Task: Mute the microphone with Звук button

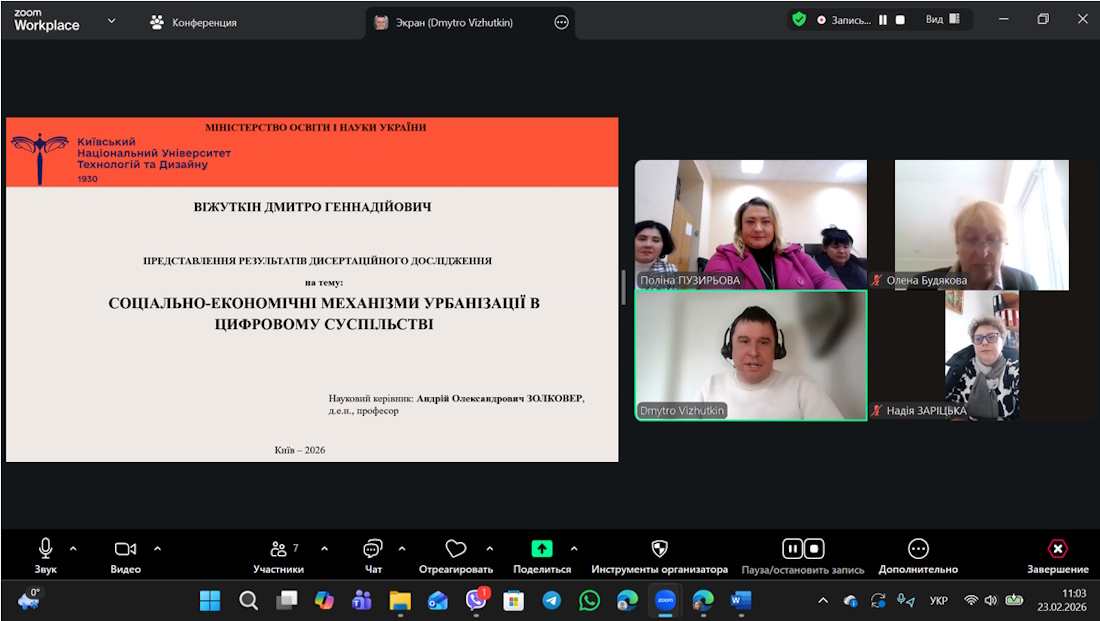Action: pyautogui.click(x=45, y=549)
